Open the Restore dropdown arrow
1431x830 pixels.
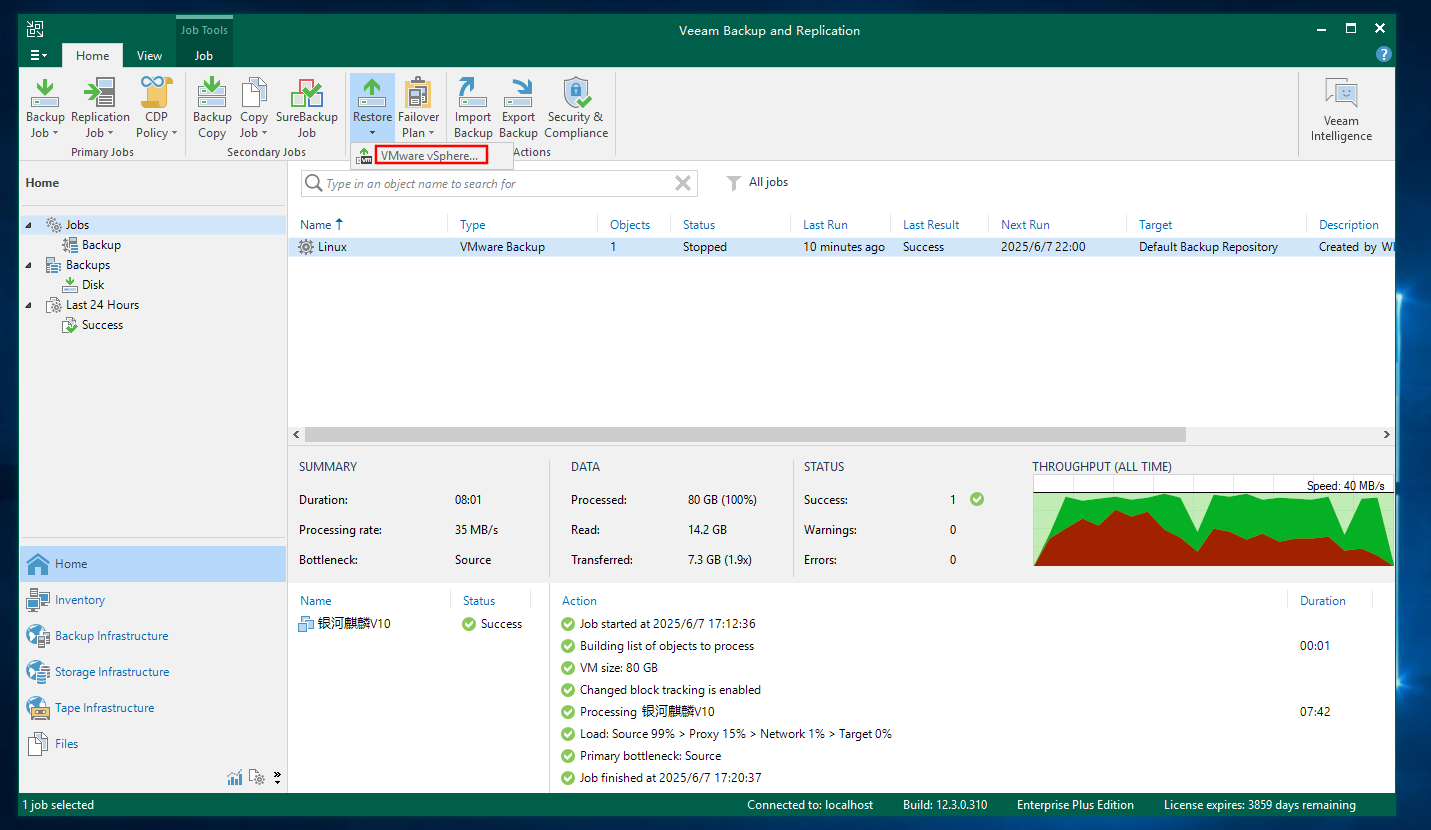372,133
